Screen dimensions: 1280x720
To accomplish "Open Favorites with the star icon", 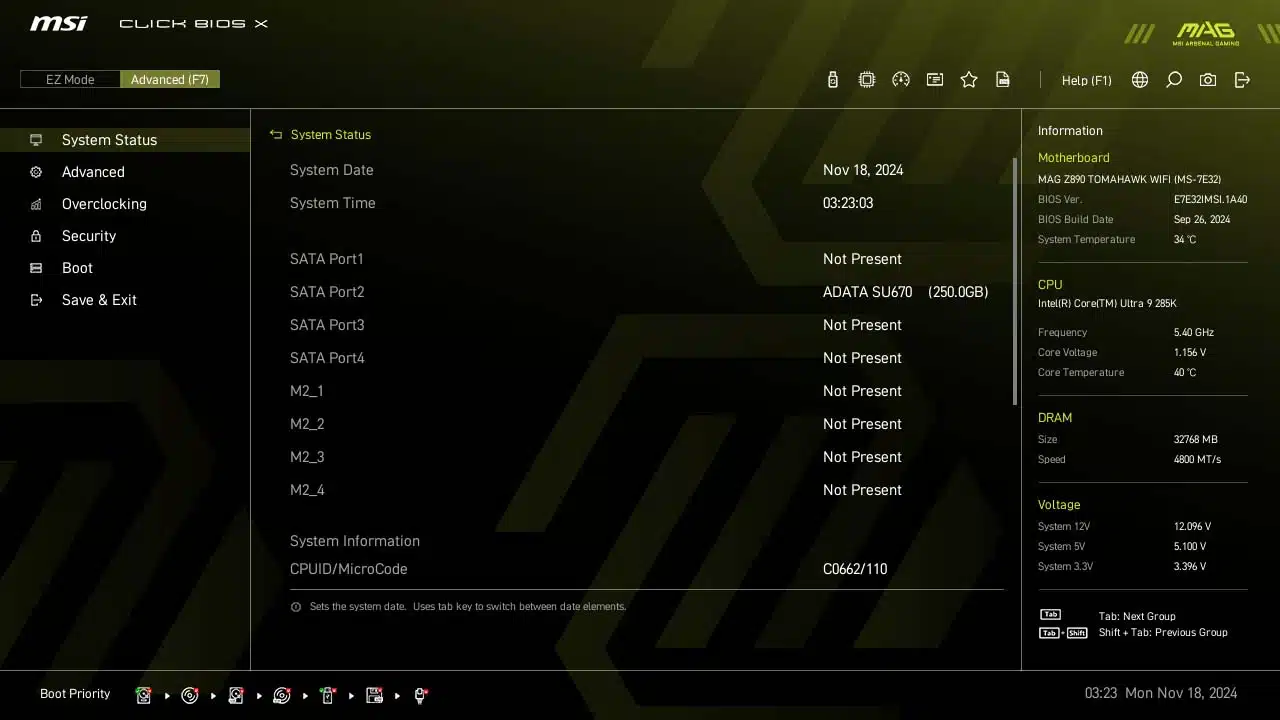I will pyautogui.click(x=969, y=80).
